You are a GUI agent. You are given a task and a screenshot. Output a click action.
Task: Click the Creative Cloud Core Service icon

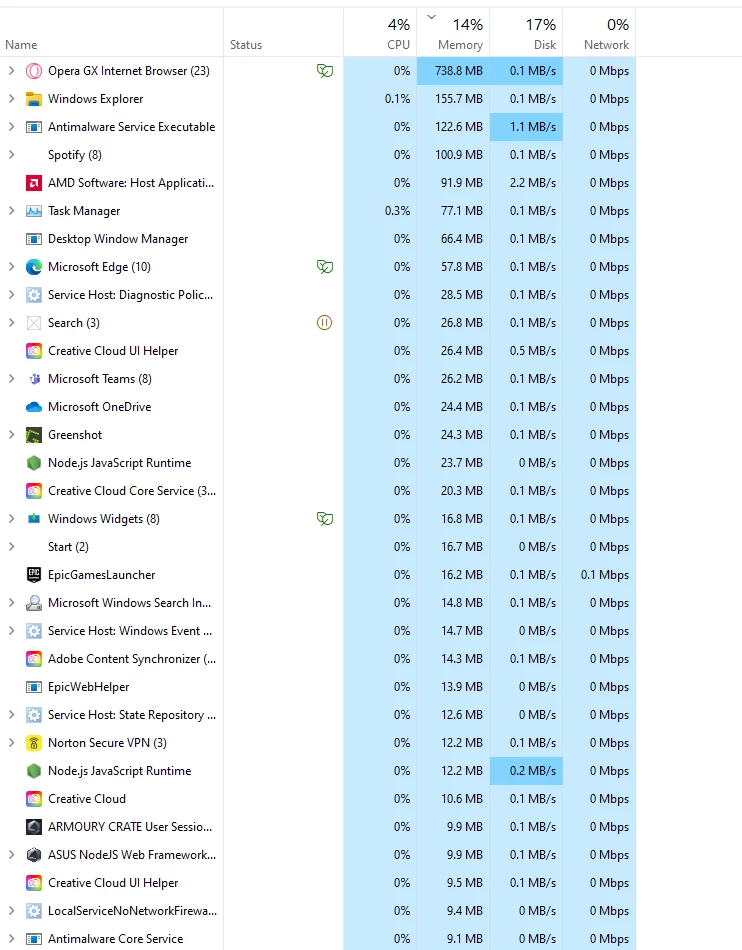tap(34, 491)
